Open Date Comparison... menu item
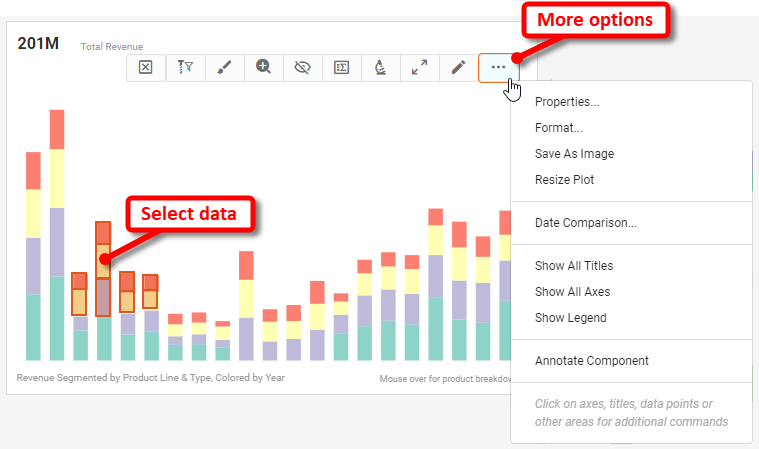Viewport: 759px width, 449px height. click(x=585, y=223)
